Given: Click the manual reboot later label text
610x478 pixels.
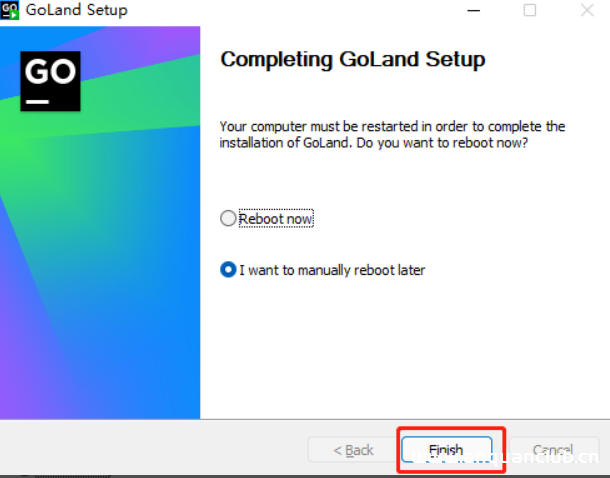Looking at the screenshot, I should [x=332, y=270].
